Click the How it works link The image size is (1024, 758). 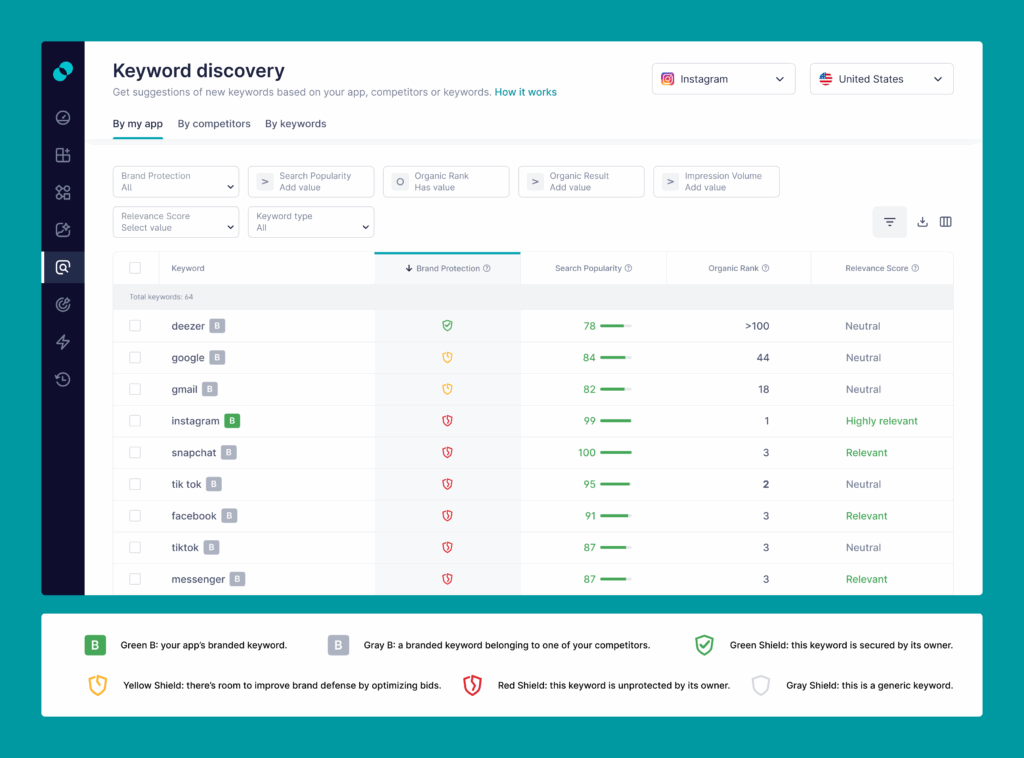(525, 91)
